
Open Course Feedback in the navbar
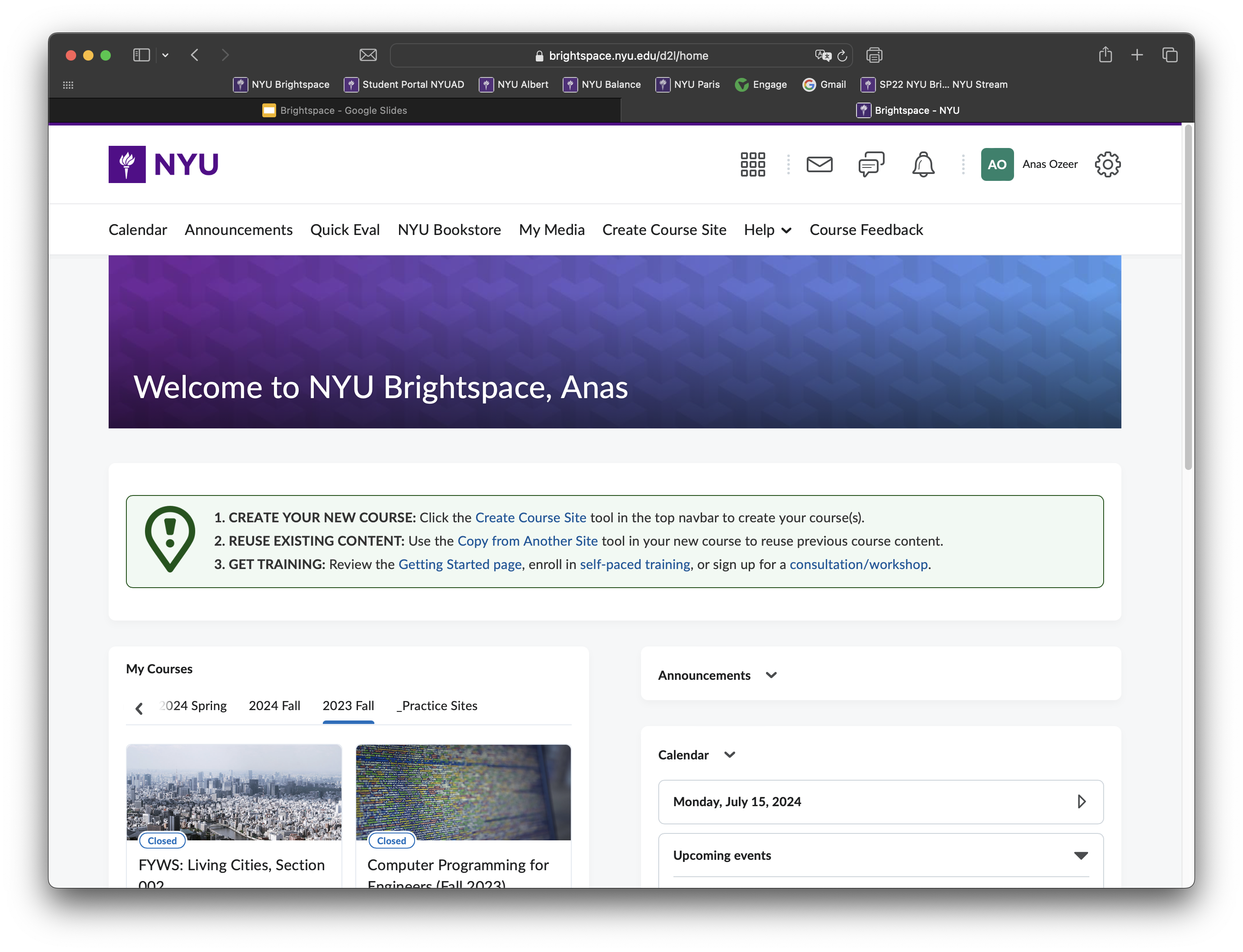866,230
